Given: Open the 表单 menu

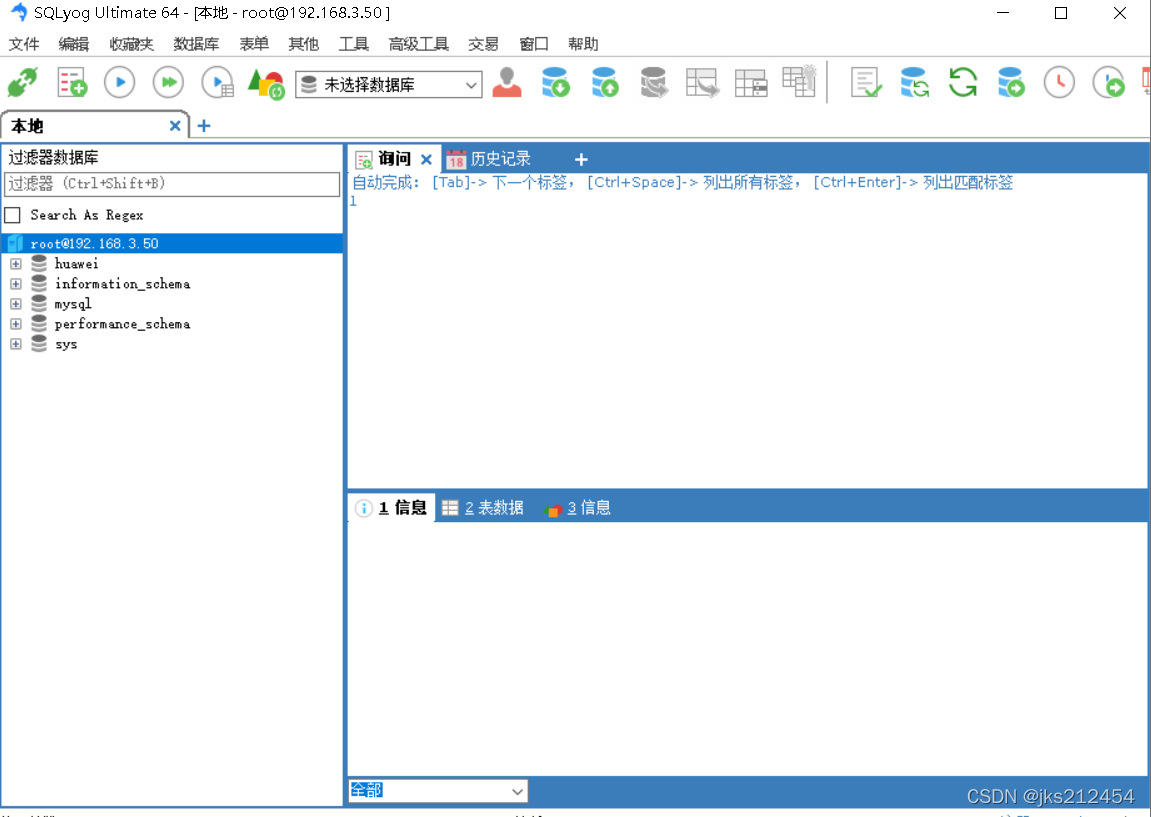Looking at the screenshot, I should (254, 44).
